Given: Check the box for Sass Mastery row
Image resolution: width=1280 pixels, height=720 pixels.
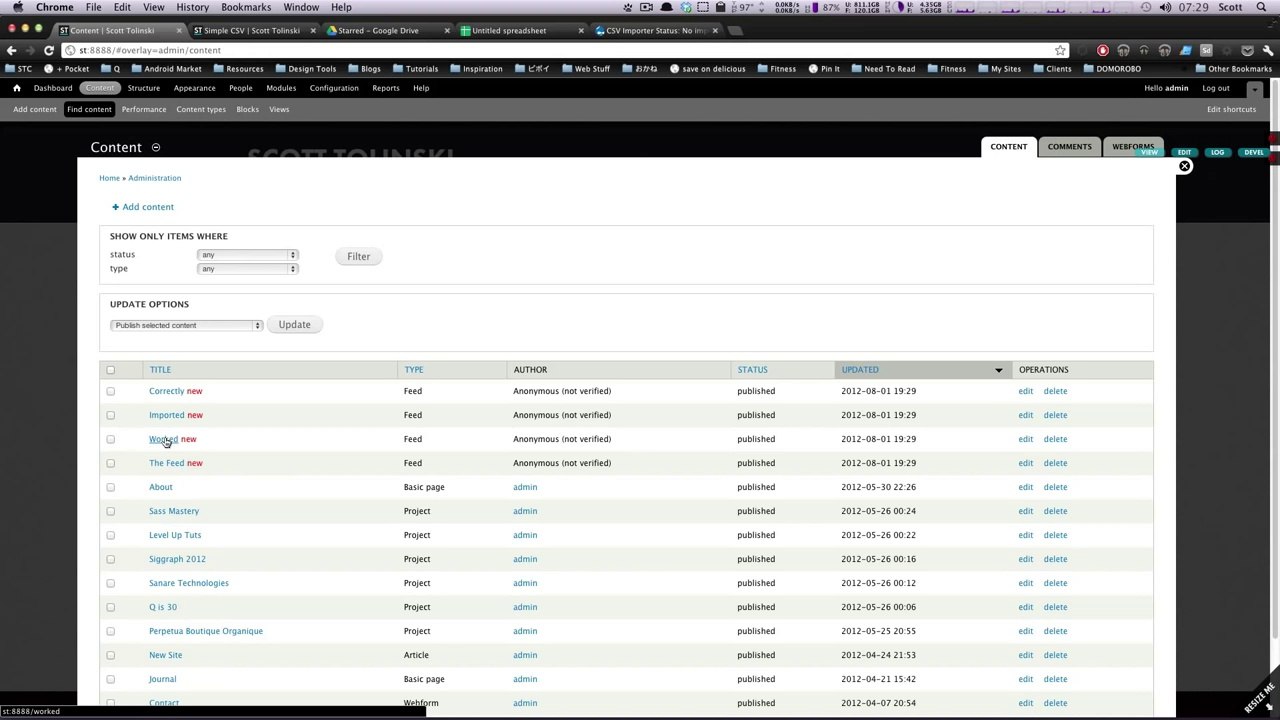Looking at the screenshot, I should click(x=110, y=511).
